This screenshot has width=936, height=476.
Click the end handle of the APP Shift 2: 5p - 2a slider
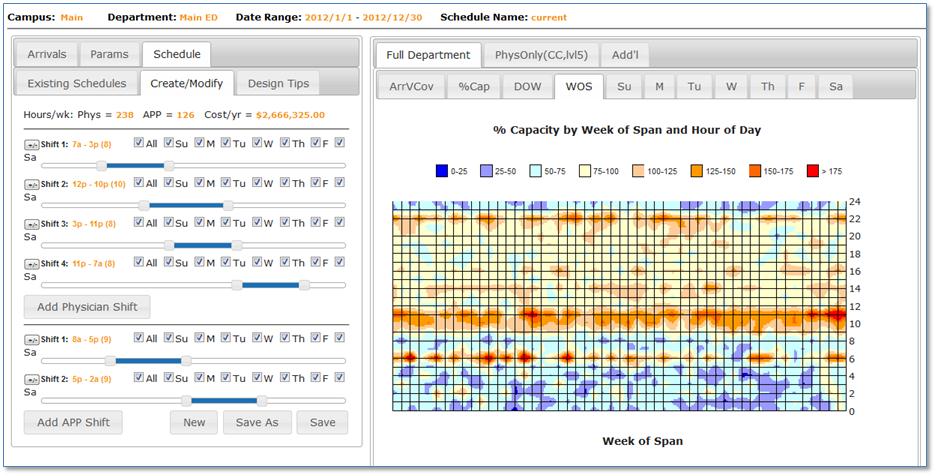point(262,401)
